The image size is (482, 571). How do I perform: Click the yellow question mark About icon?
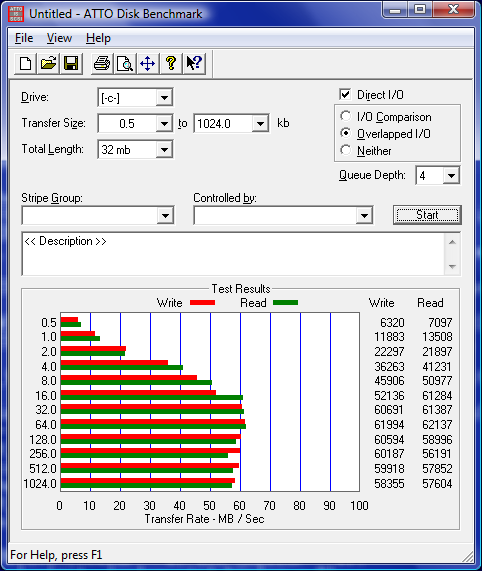pos(171,64)
